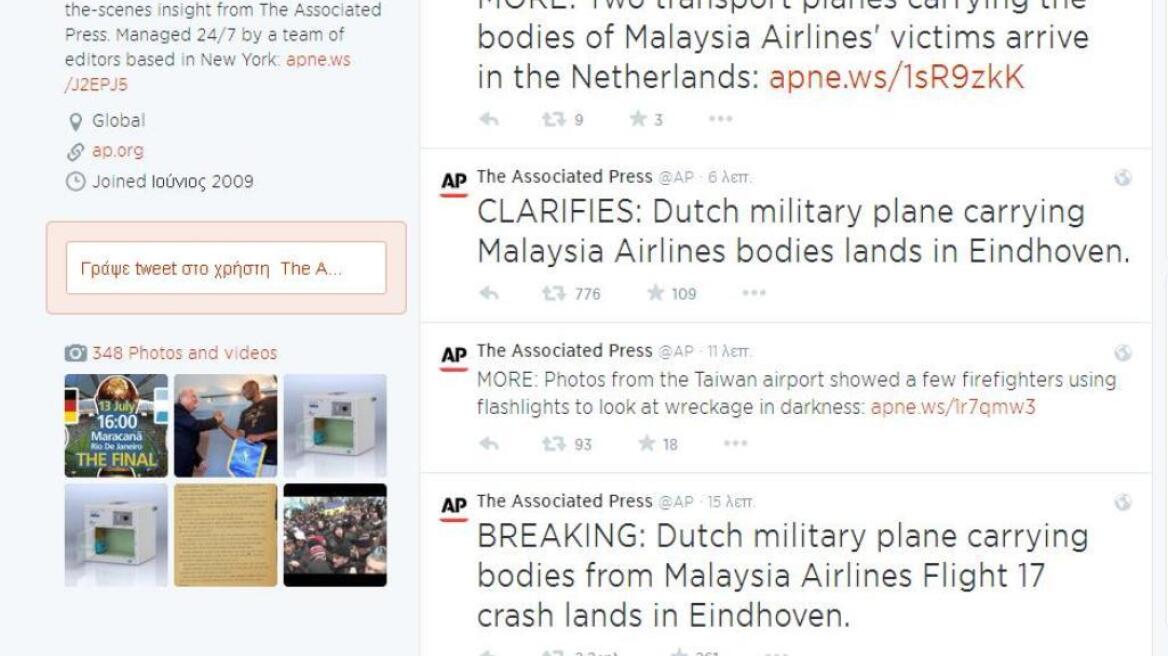This screenshot has height=656, width=1168.
Task: Open more options on the Taiwan airport tweet
Action: coord(735,444)
